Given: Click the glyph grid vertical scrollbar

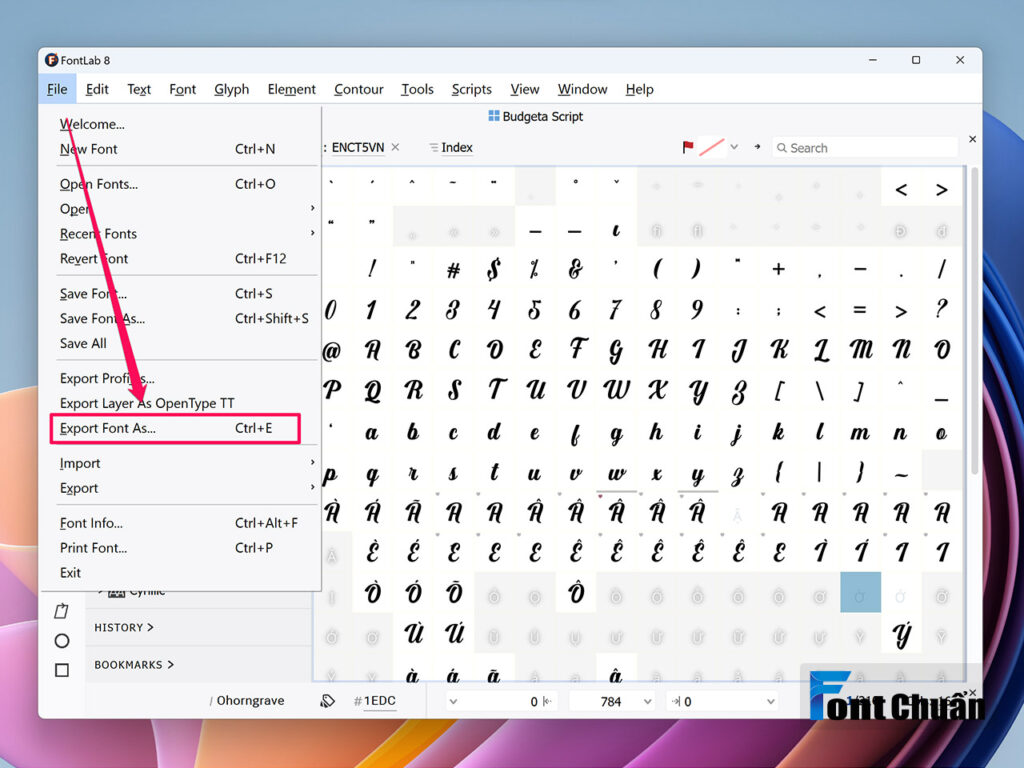Looking at the screenshot, I should [x=974, y=320].
